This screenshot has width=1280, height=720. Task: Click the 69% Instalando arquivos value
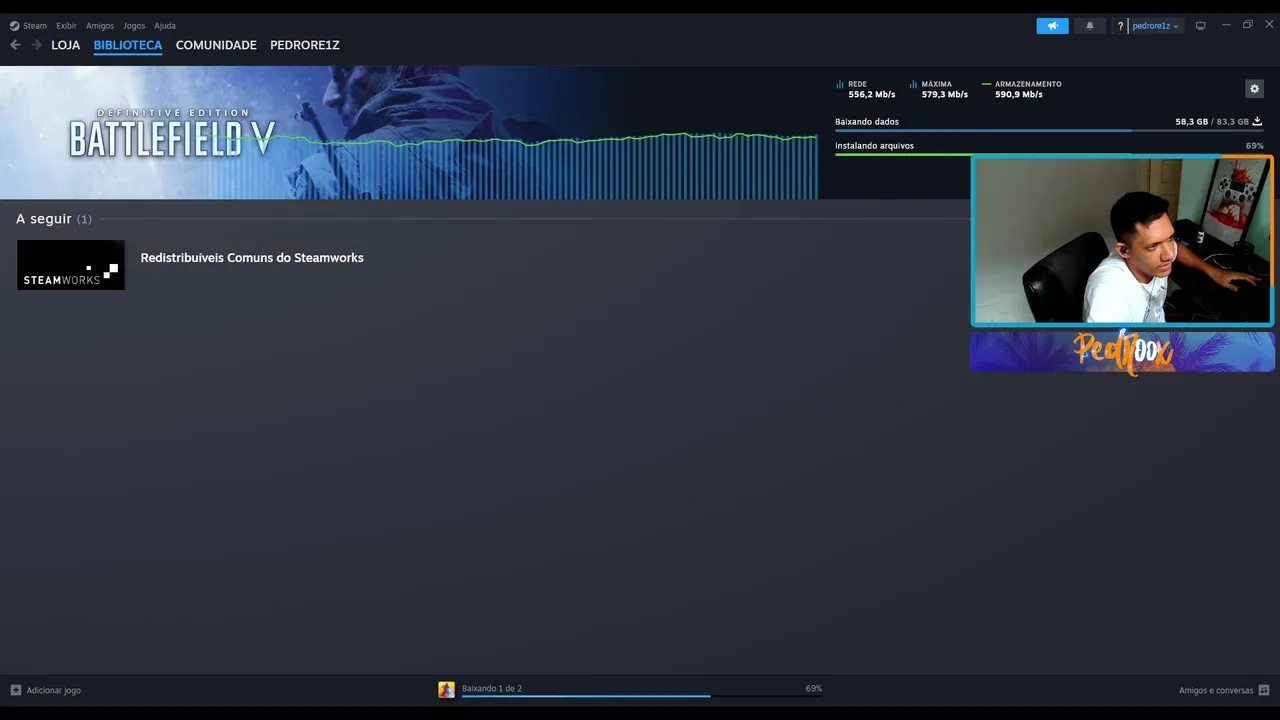[x=1254, y=146]
